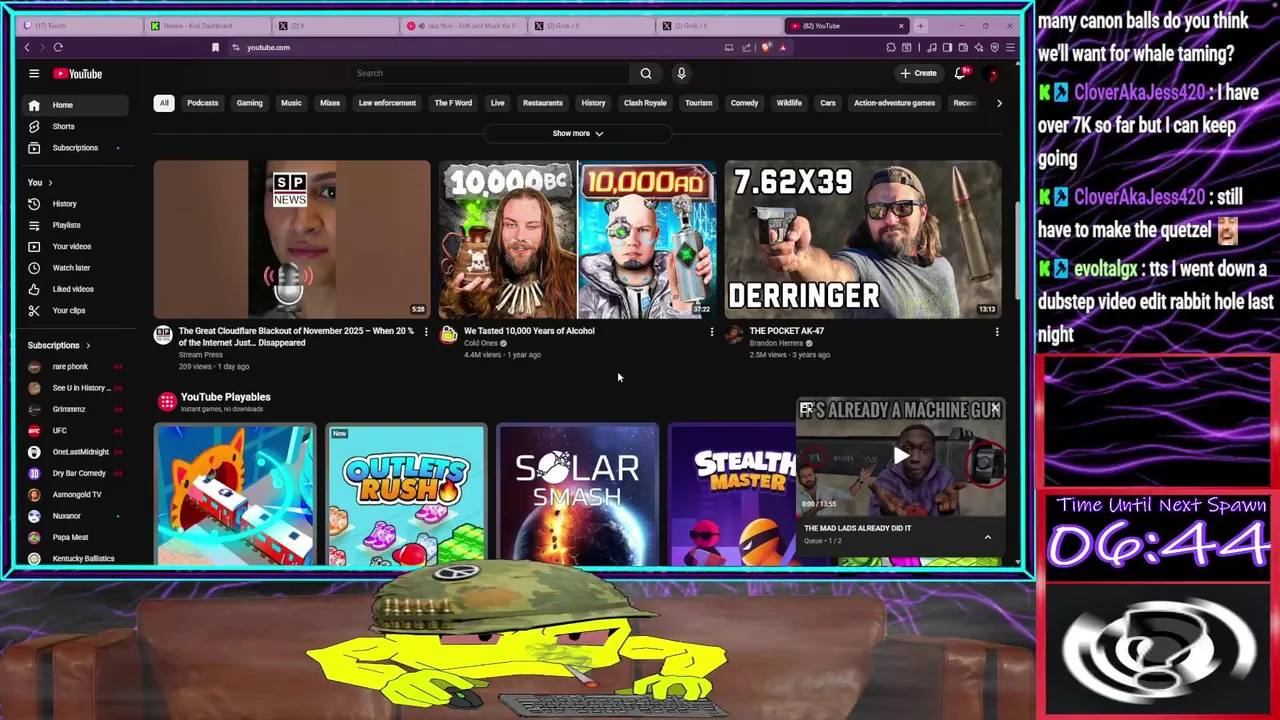
Task: Select the Gaming filter chip
Action: pyautogui.click(x=250, y=103)
